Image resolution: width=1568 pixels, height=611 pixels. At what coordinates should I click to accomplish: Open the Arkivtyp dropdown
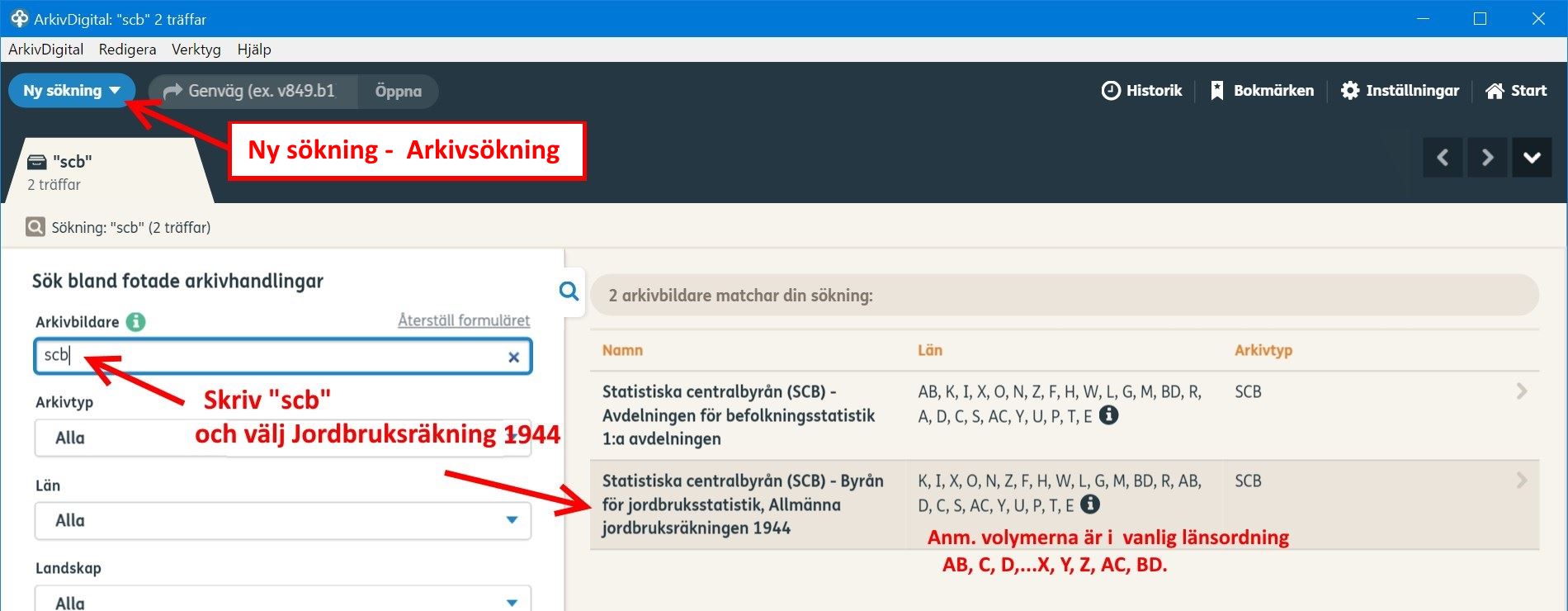point(282,438)
